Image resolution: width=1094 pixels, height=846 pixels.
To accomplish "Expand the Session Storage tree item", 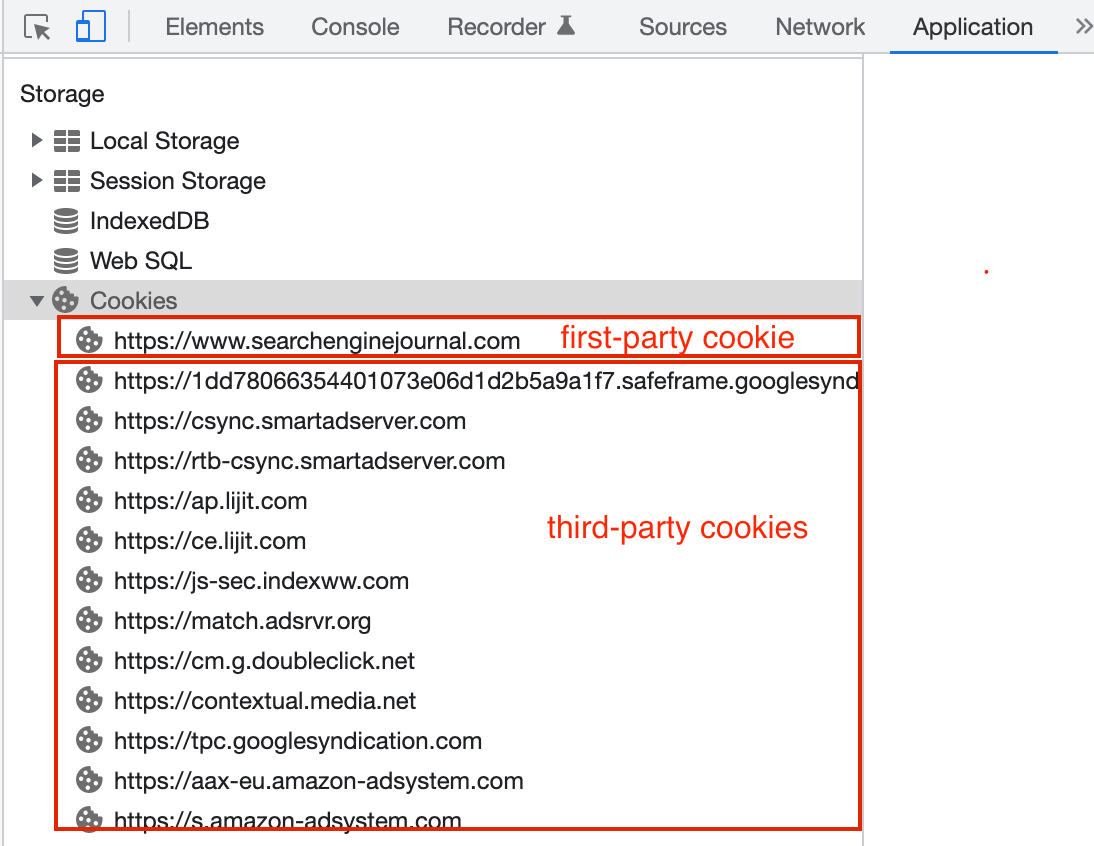I will coord(37,180).
